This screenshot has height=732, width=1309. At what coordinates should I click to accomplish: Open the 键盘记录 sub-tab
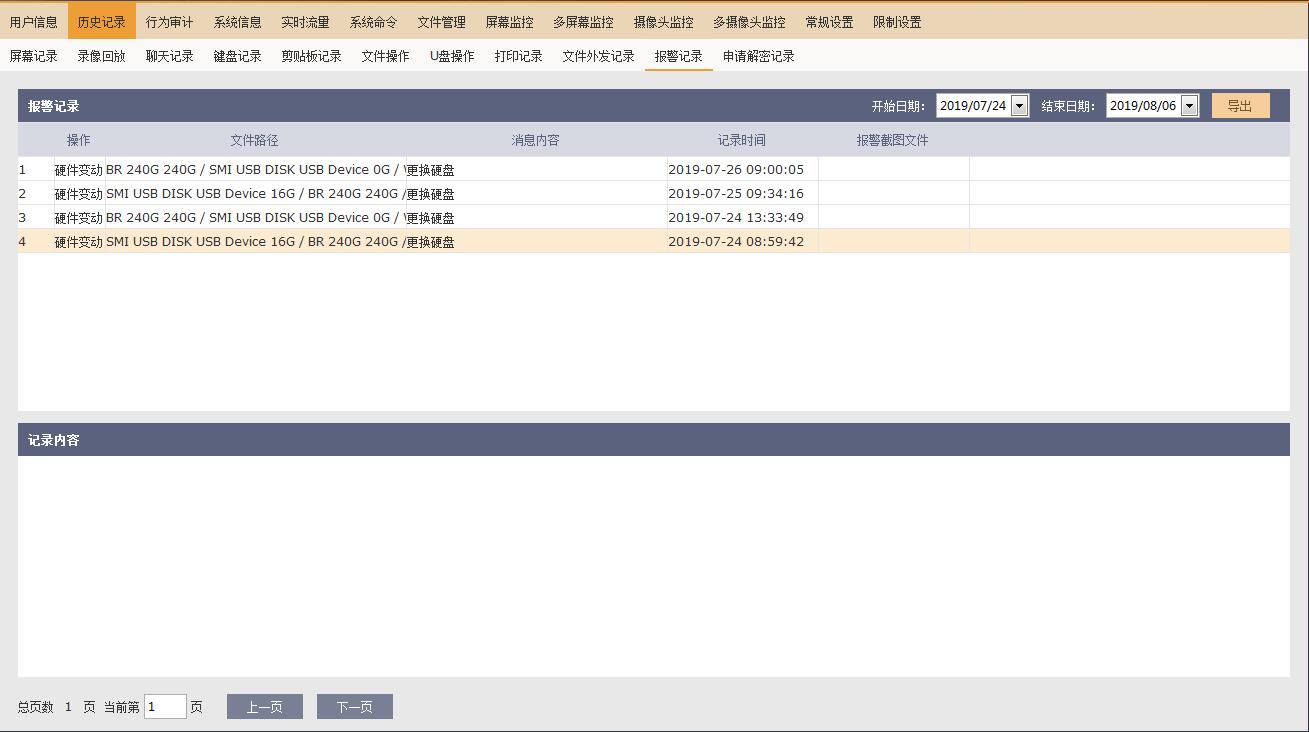coord(237,56)
